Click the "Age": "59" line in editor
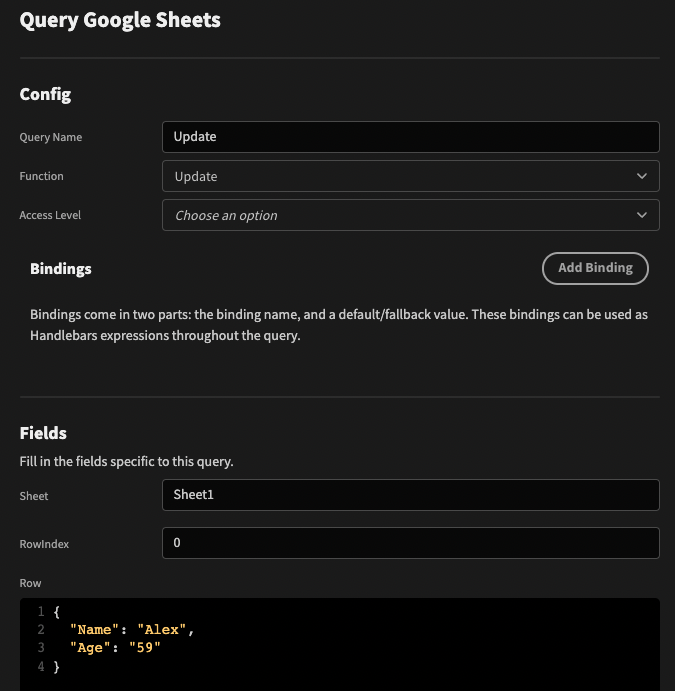 point(115,648)
